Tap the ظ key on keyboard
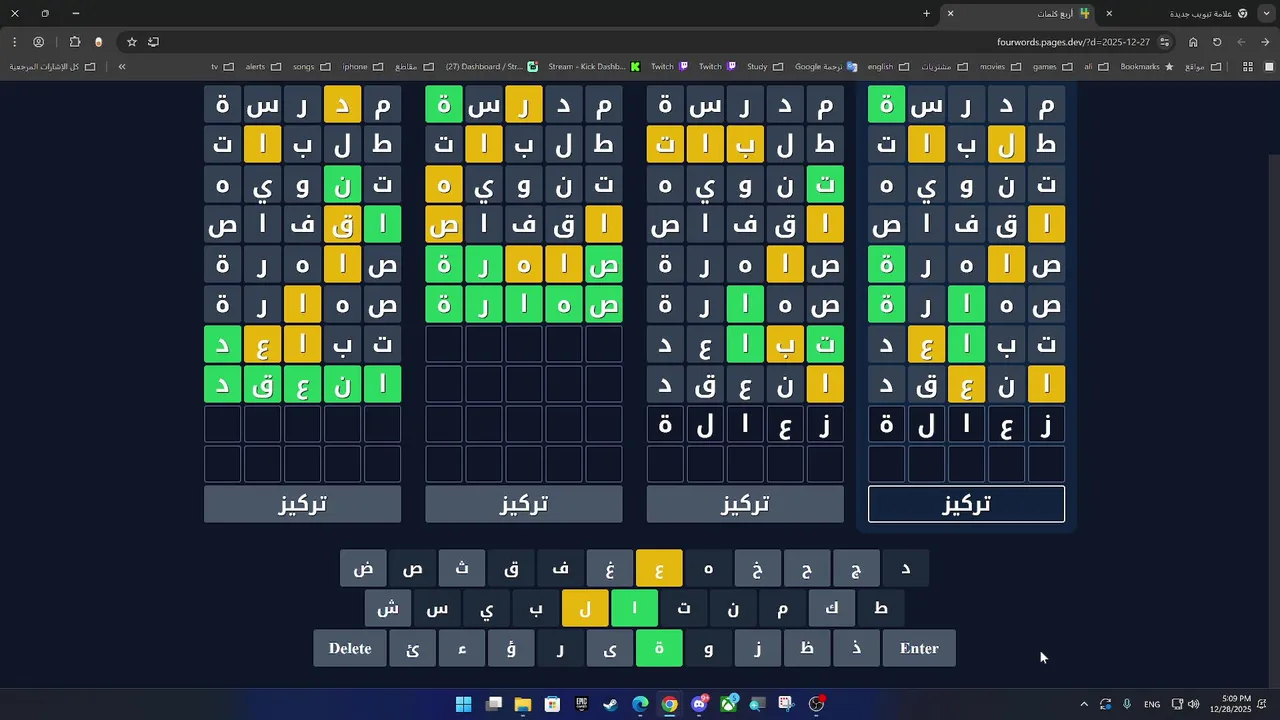The height and width of the screenshot is (720, 1280). (807, 649)
